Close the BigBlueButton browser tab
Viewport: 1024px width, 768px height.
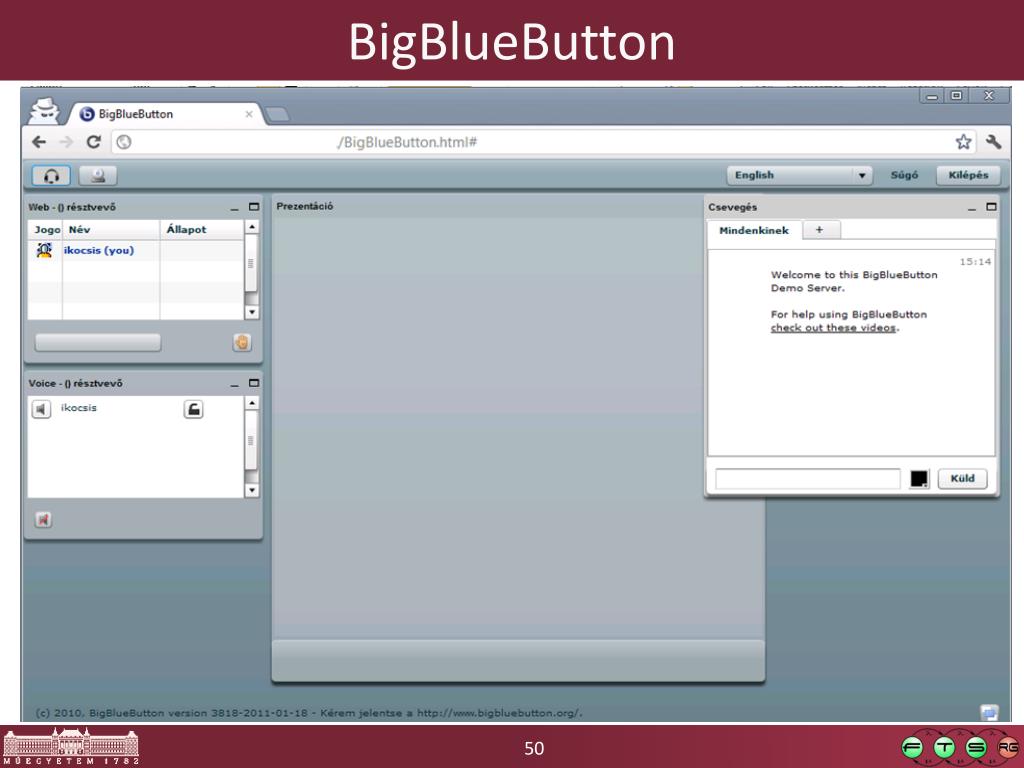(249, 114)
